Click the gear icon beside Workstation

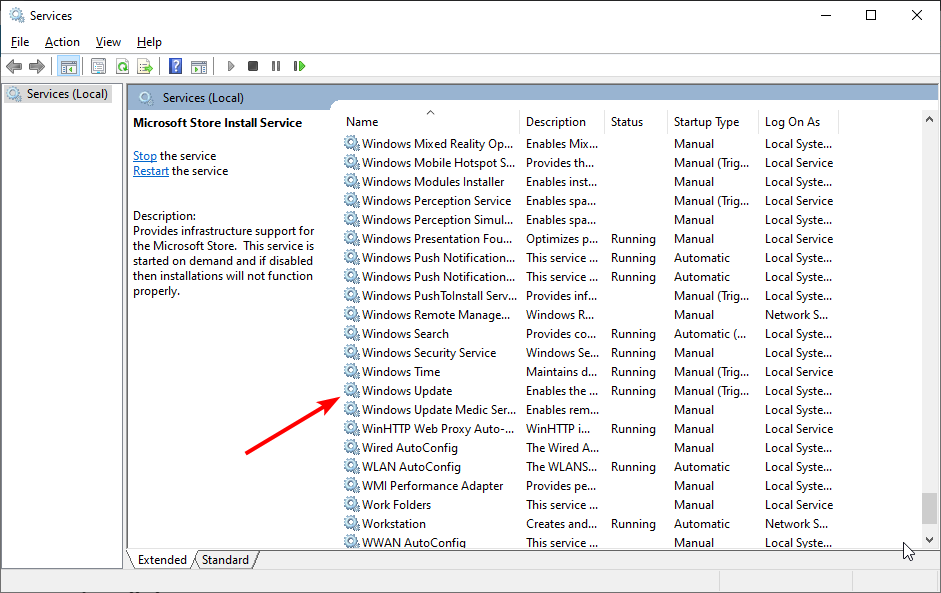point(351,523)
